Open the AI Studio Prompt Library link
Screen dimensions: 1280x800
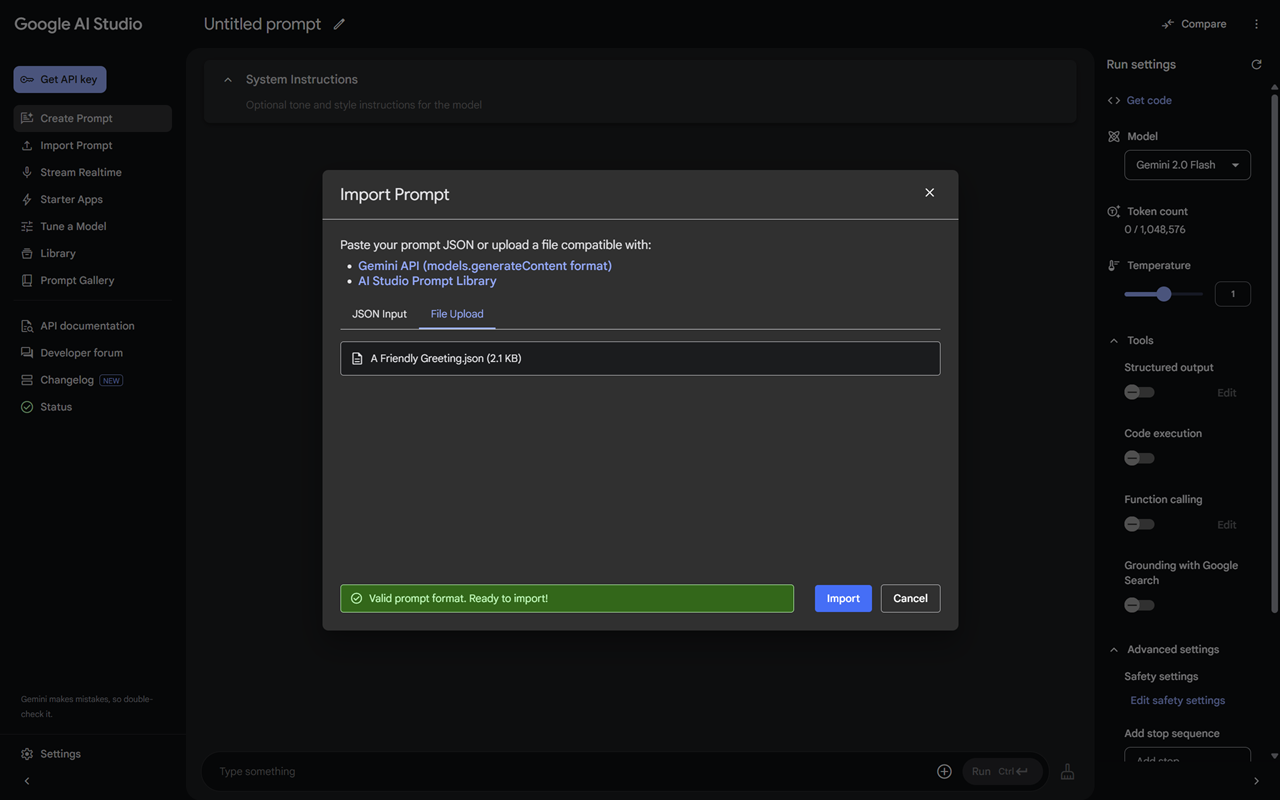click(x=427, y=281)
